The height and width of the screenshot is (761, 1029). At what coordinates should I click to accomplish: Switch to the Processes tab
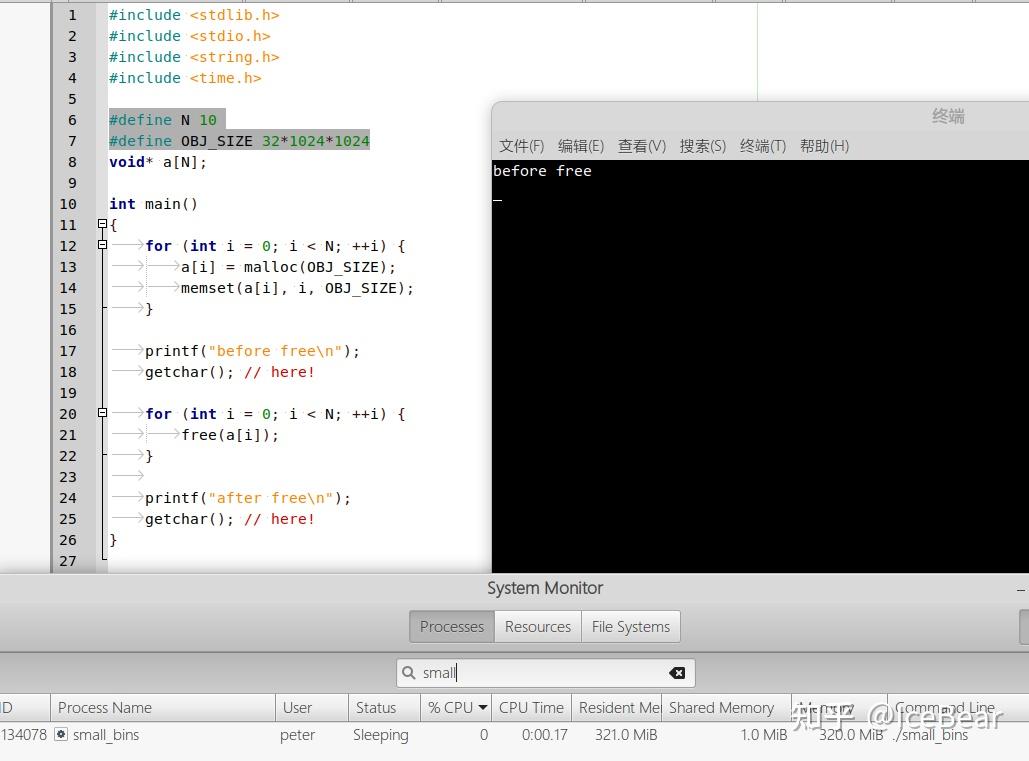point(452,627)
